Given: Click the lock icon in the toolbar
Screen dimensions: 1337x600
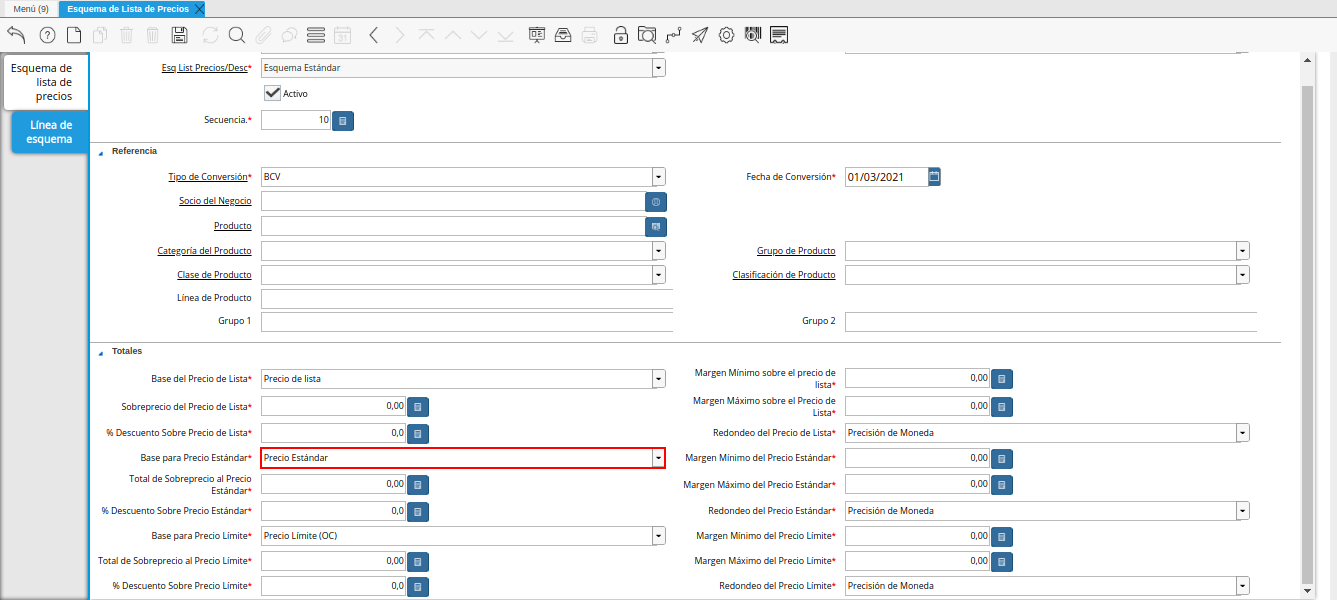Looking at the screenshot, I should click(x=621, y=35).
